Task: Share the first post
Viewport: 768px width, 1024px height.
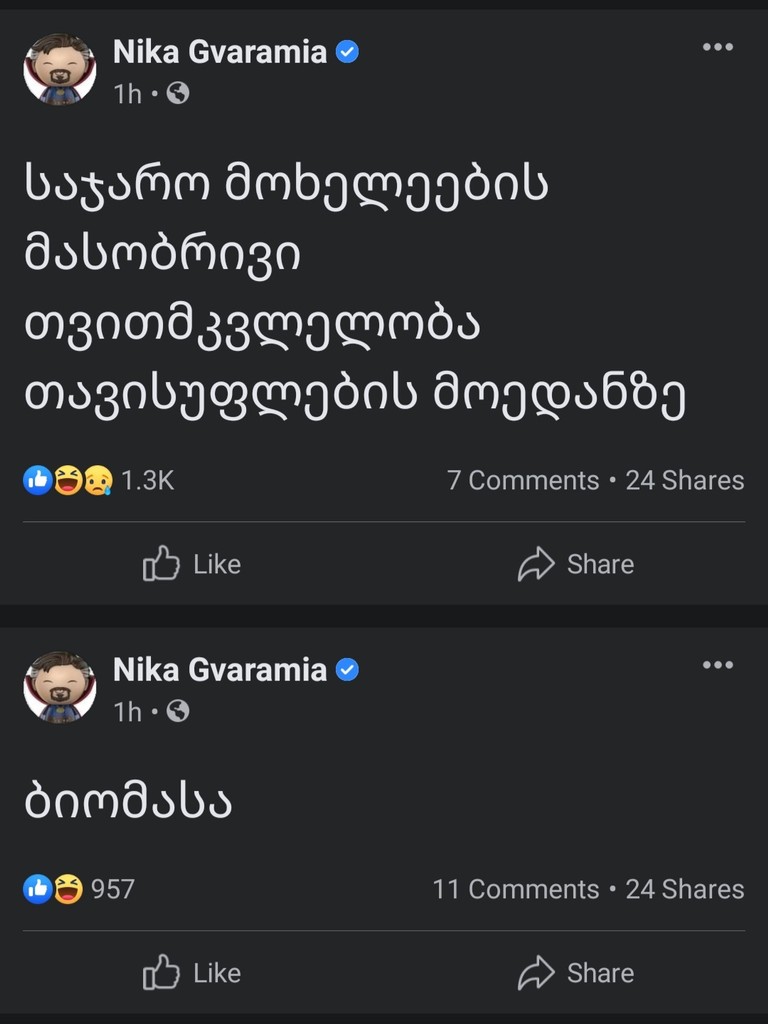Action: [576, 564]
